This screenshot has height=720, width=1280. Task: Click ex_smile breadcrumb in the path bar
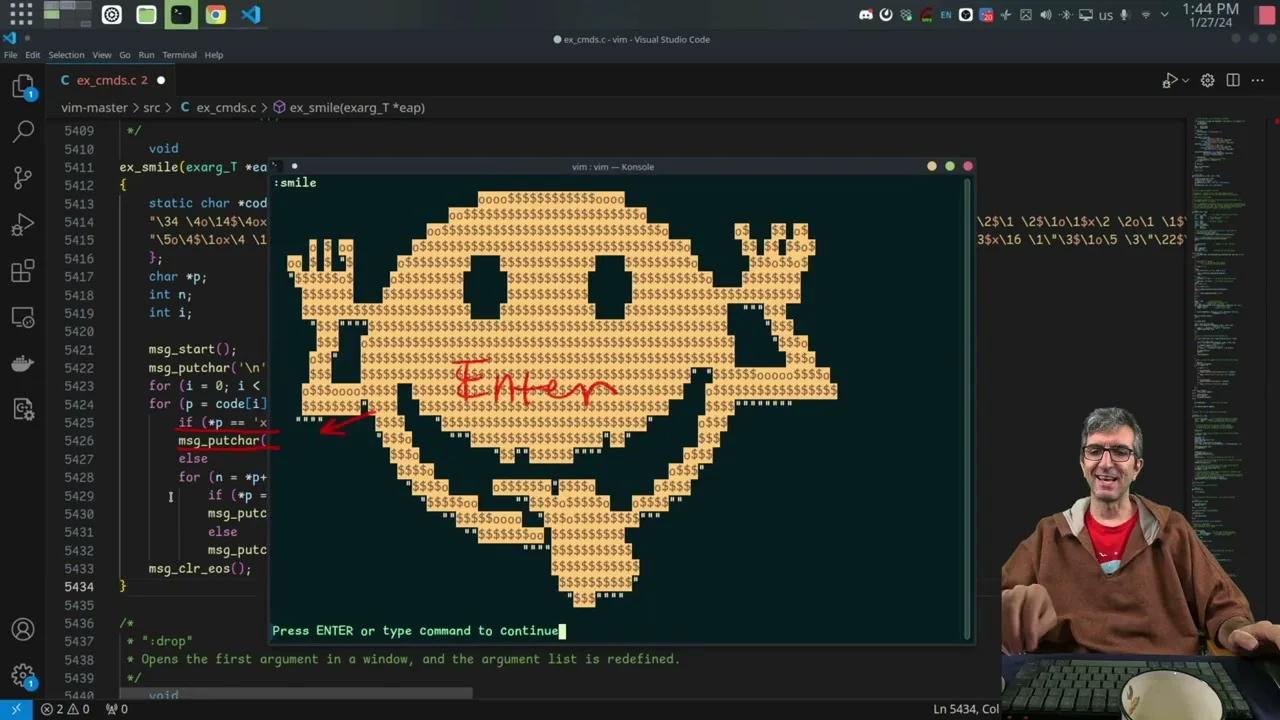point(356,107)
